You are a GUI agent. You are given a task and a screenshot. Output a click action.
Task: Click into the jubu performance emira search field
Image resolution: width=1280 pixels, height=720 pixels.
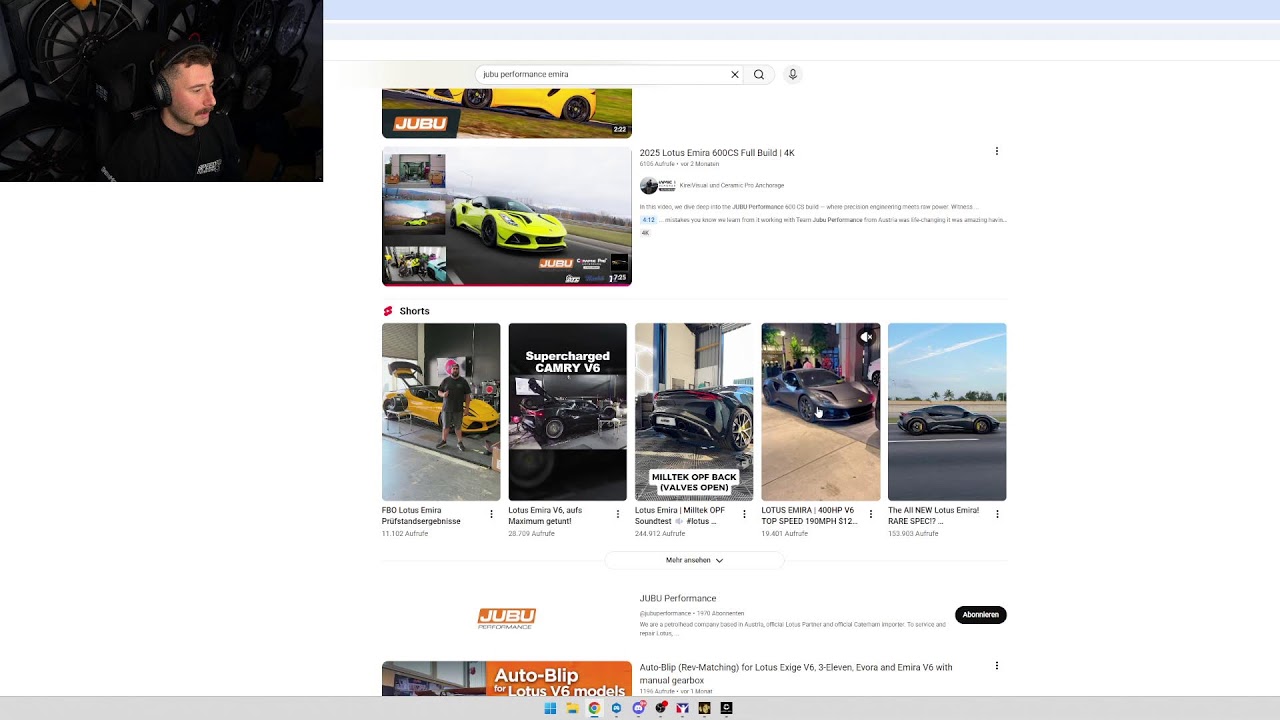(x=602, y=74)
